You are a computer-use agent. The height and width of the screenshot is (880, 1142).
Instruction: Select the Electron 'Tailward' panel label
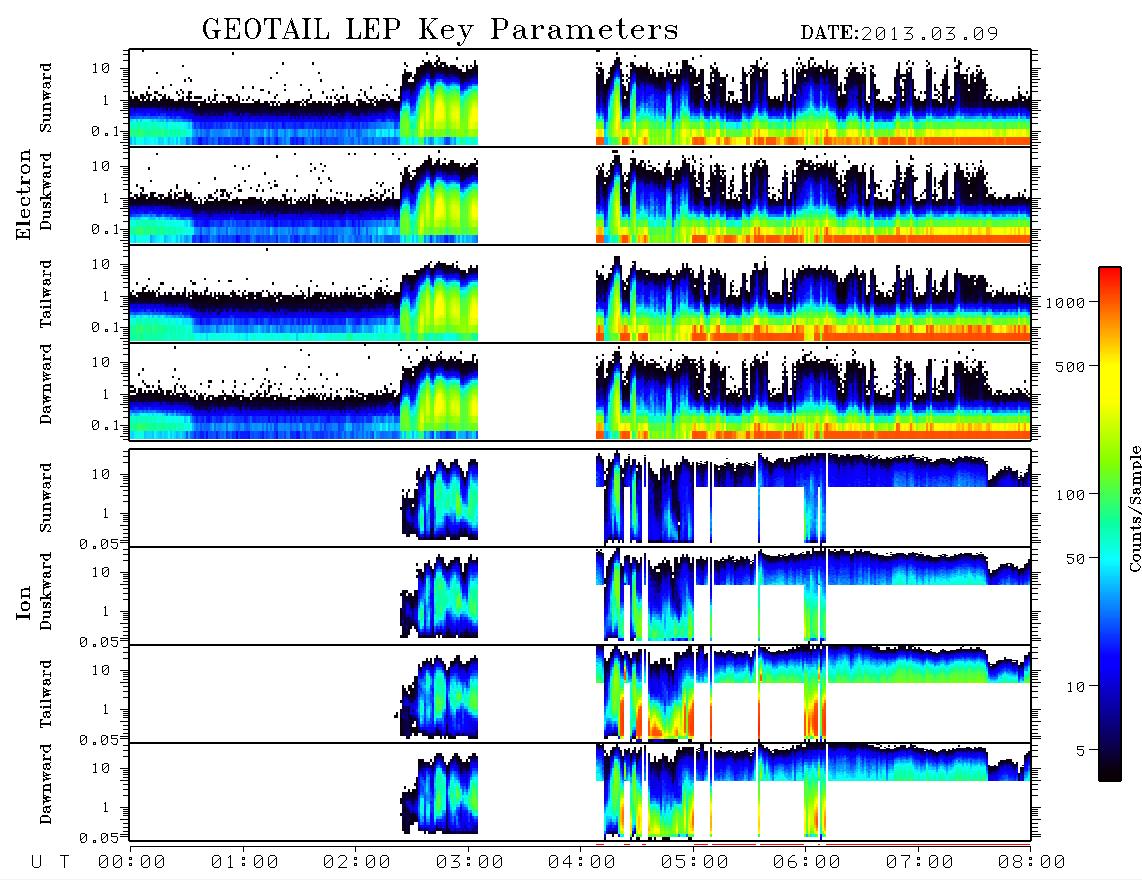pyautogui.click(x=46, y=294)
